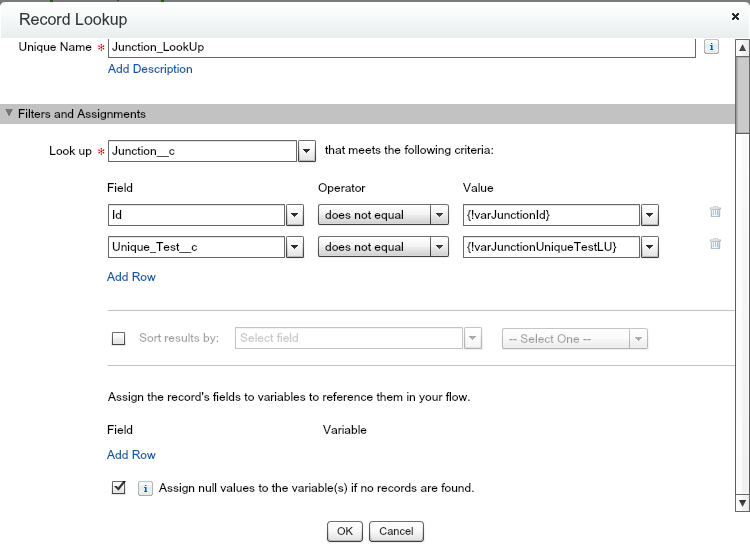Click the Unique Name input field
This screenshot has width=750, height=546.
click(401, 47)
